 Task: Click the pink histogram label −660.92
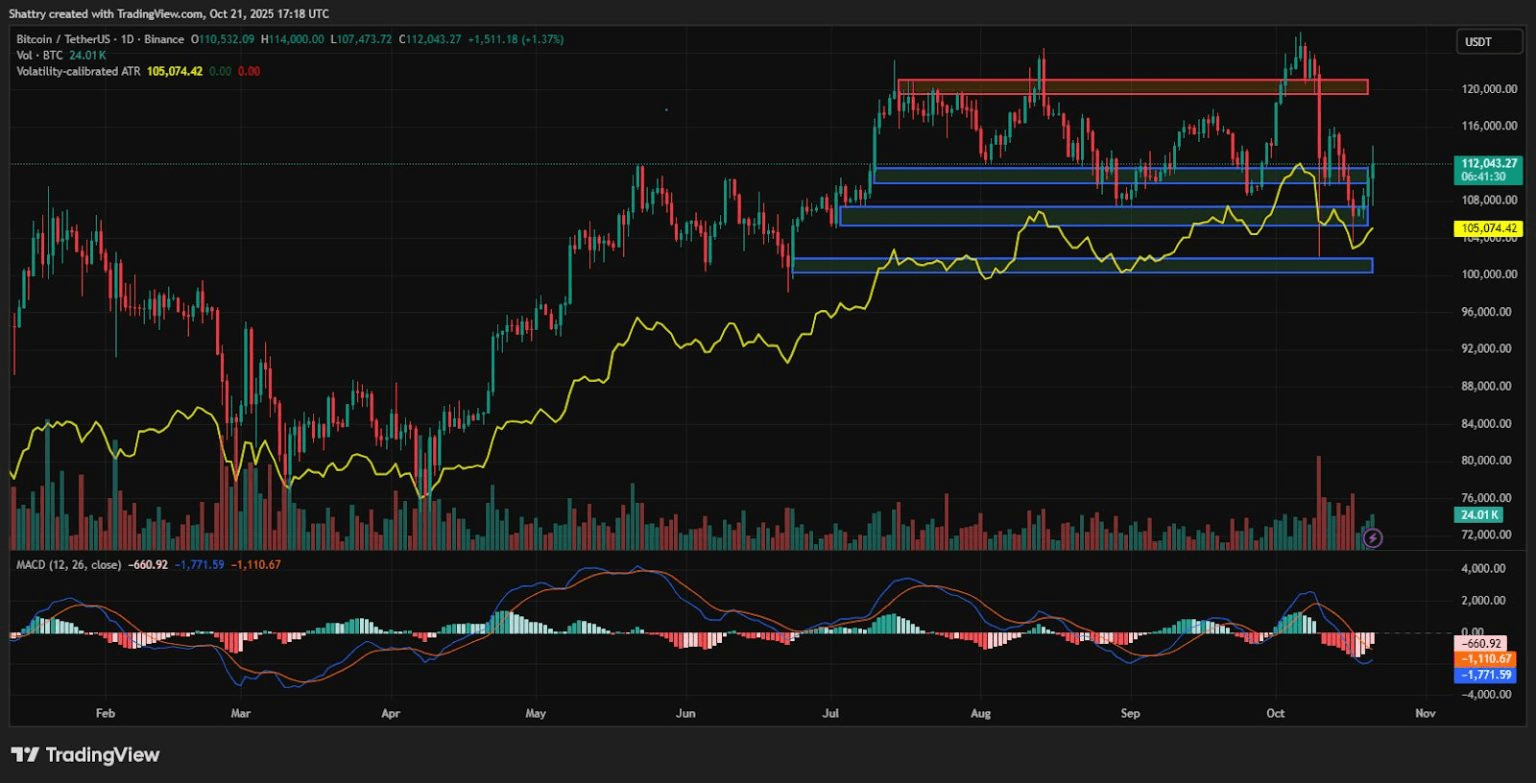click(x=1480, y=643)
